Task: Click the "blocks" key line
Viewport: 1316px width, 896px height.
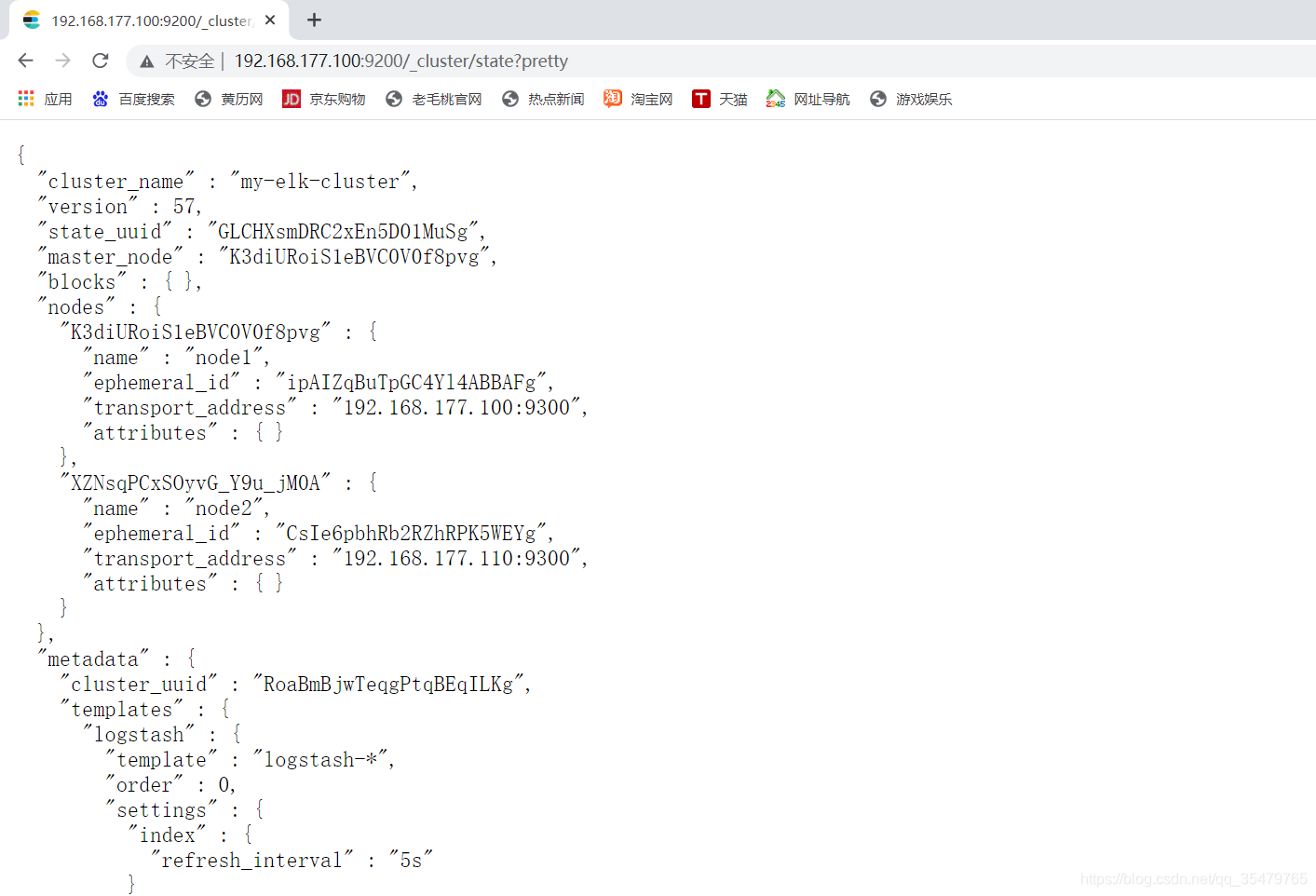Action: 119,281
